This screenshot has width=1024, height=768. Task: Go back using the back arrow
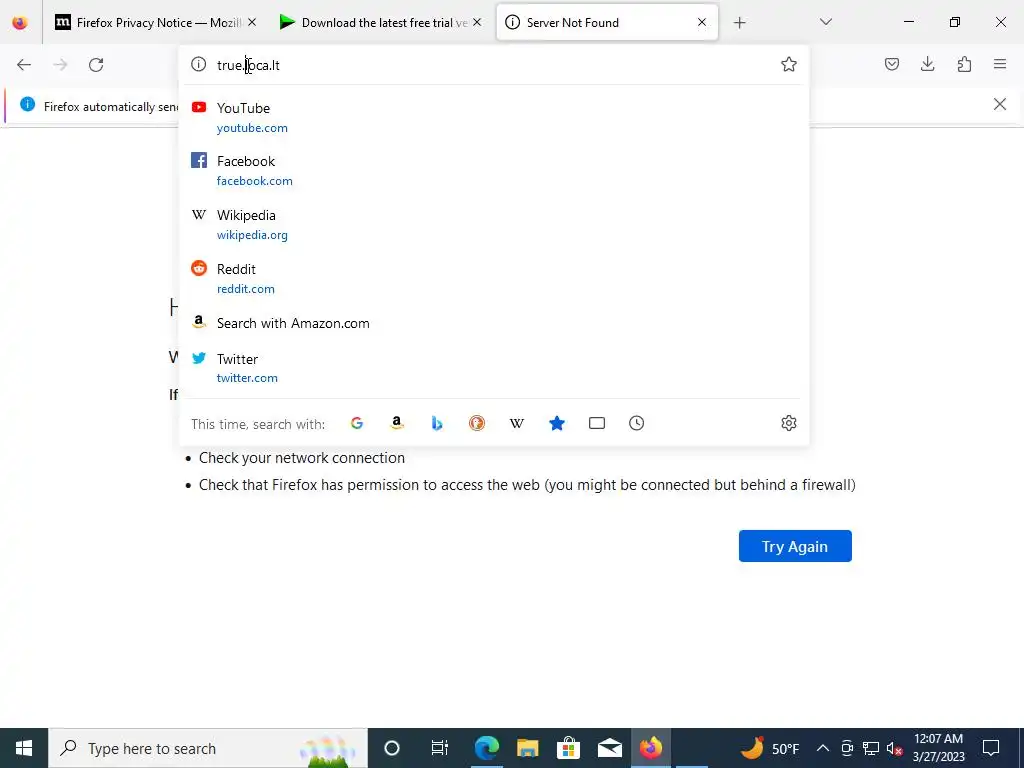[24, 65]
